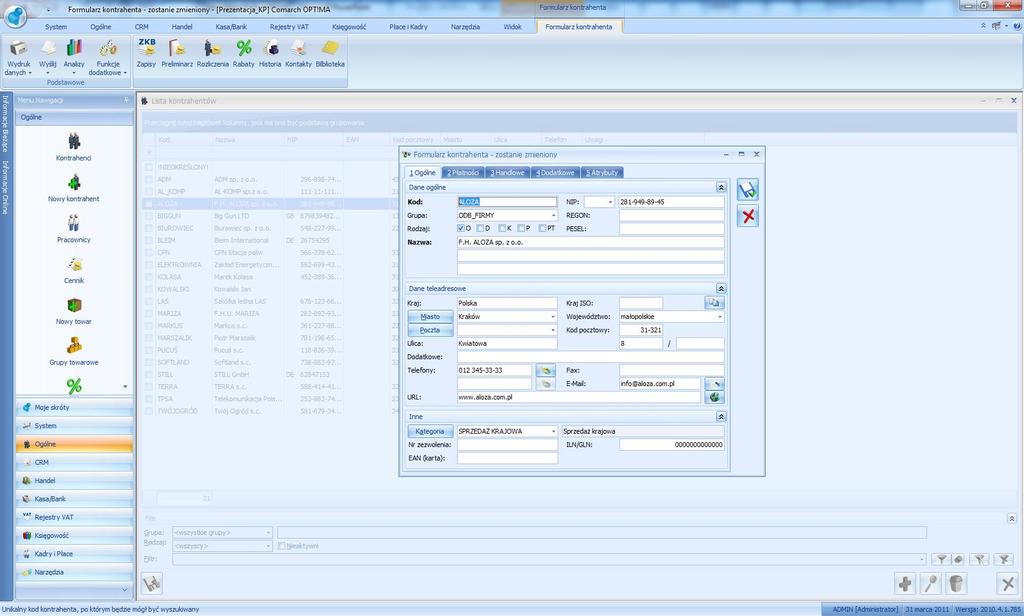Cancel the contractor form with the red X
The image size is (1024, 616).
[748, 216]
